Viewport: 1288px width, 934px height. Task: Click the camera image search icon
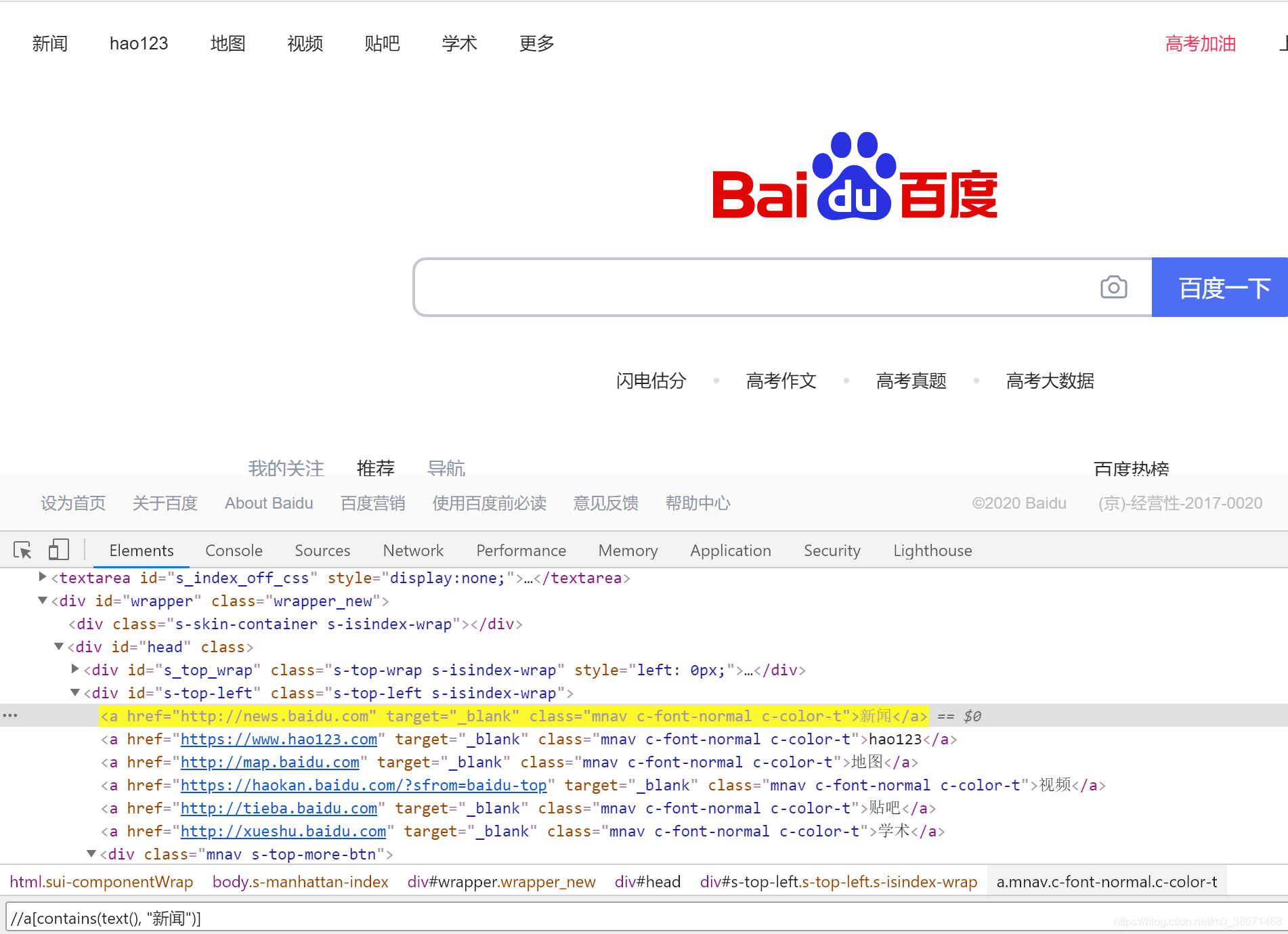pos(1113,287)
